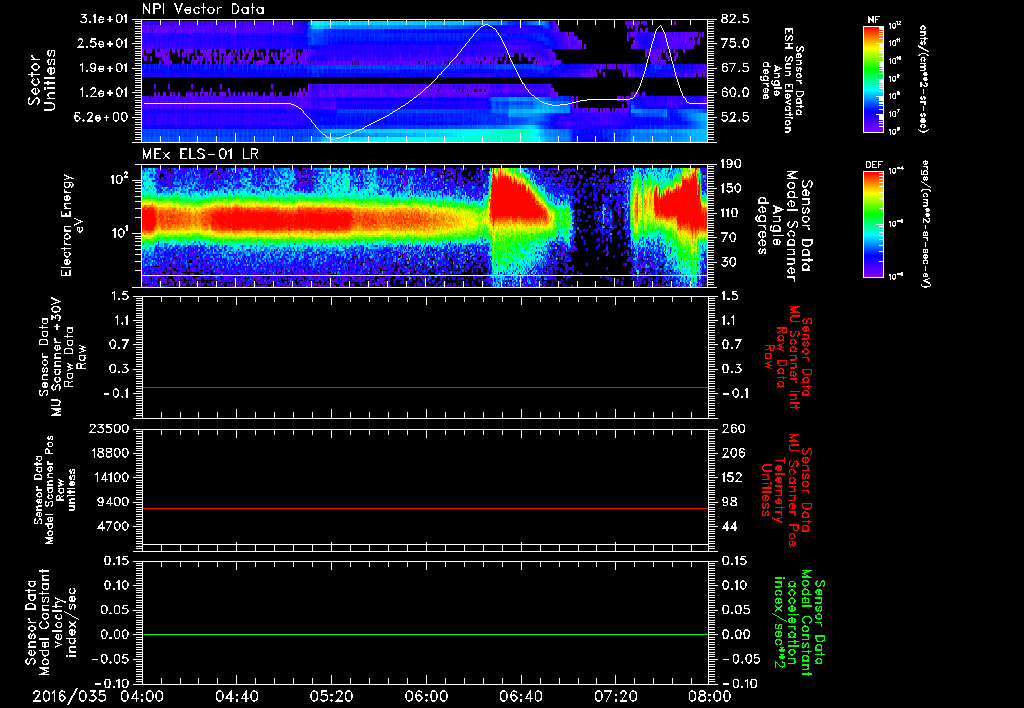The height and width of the screenshot is (708, 1024).
Task: Click the green line in velocity panel
Action: (424, 634)
